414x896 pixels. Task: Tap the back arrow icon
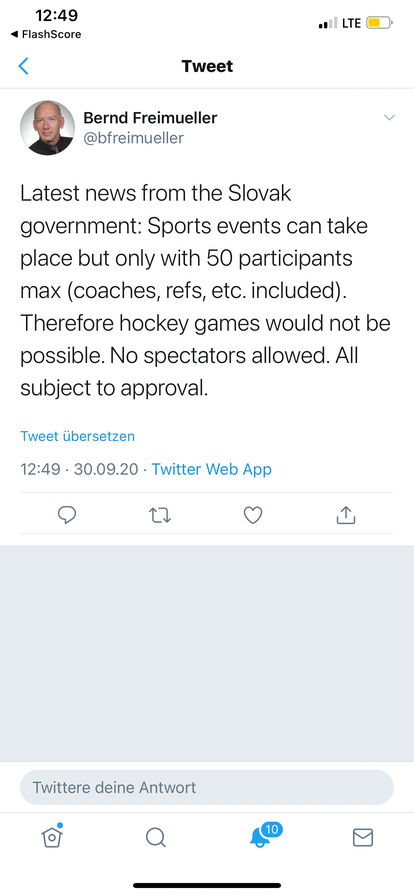(23, 66)
